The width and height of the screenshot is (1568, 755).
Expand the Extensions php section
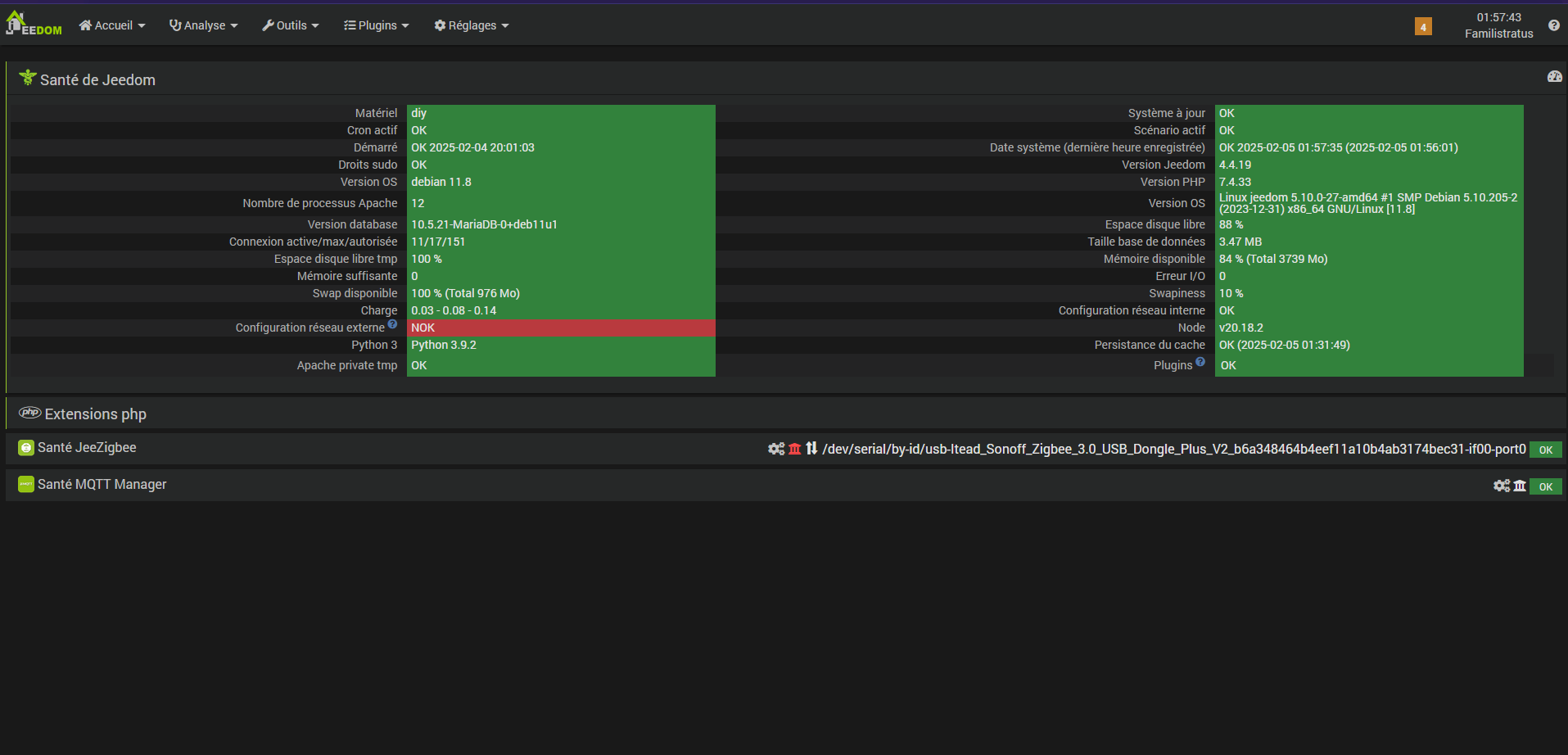96,414
